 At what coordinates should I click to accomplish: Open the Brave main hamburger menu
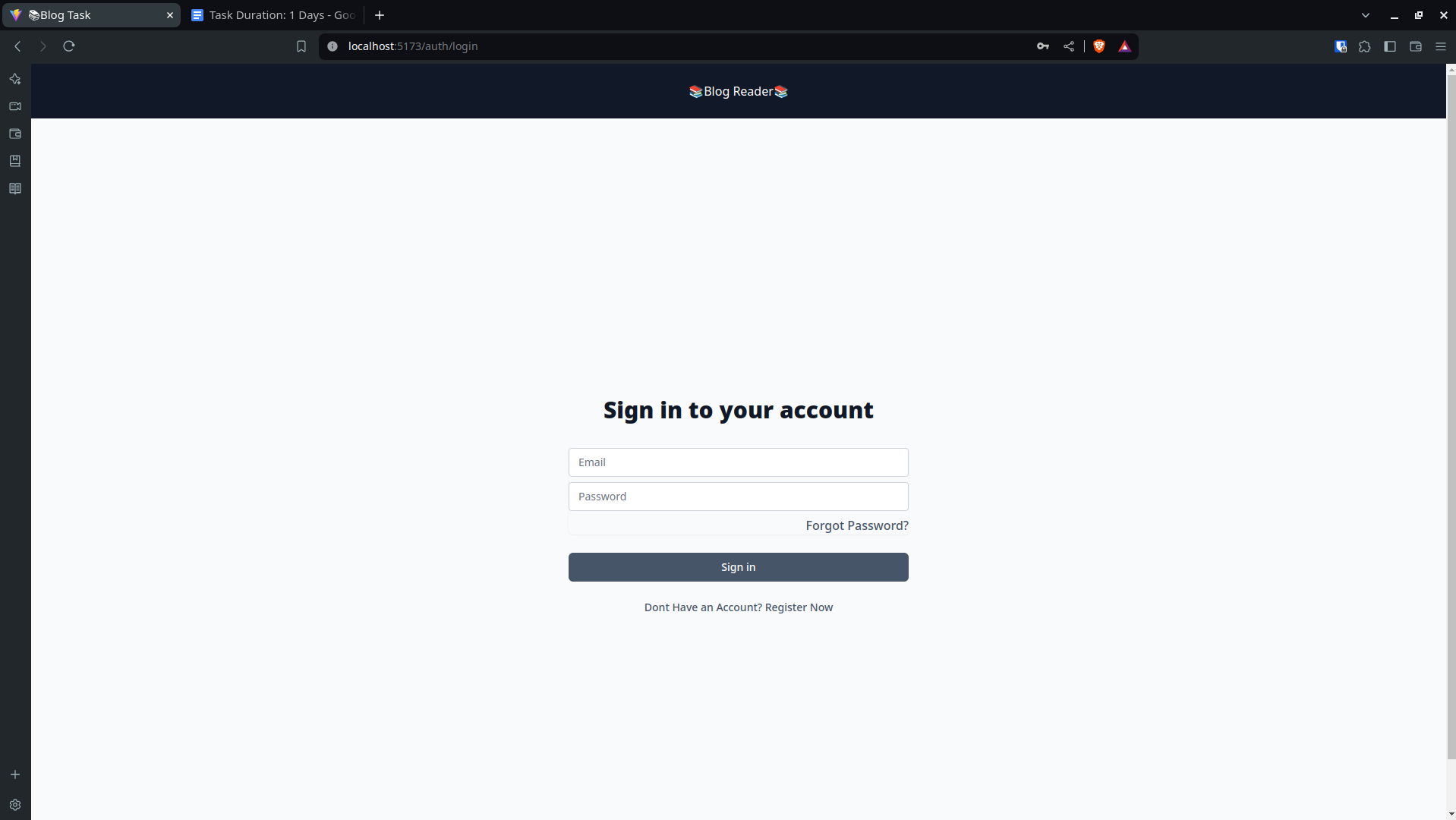click(1440, 46)
